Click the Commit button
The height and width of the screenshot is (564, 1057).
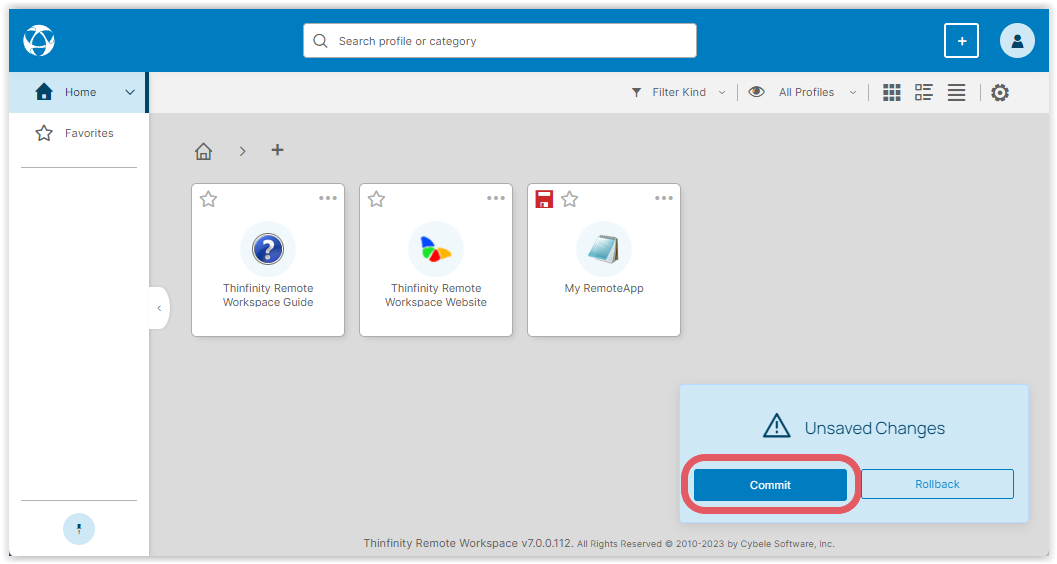(771, 485)
